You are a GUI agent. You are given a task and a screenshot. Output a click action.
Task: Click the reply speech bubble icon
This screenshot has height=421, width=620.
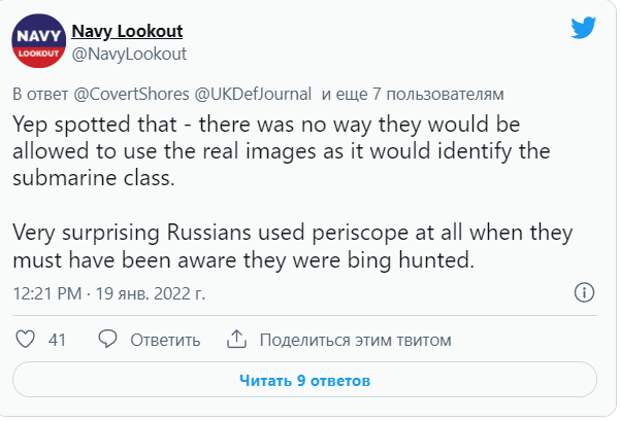point(107,339)
